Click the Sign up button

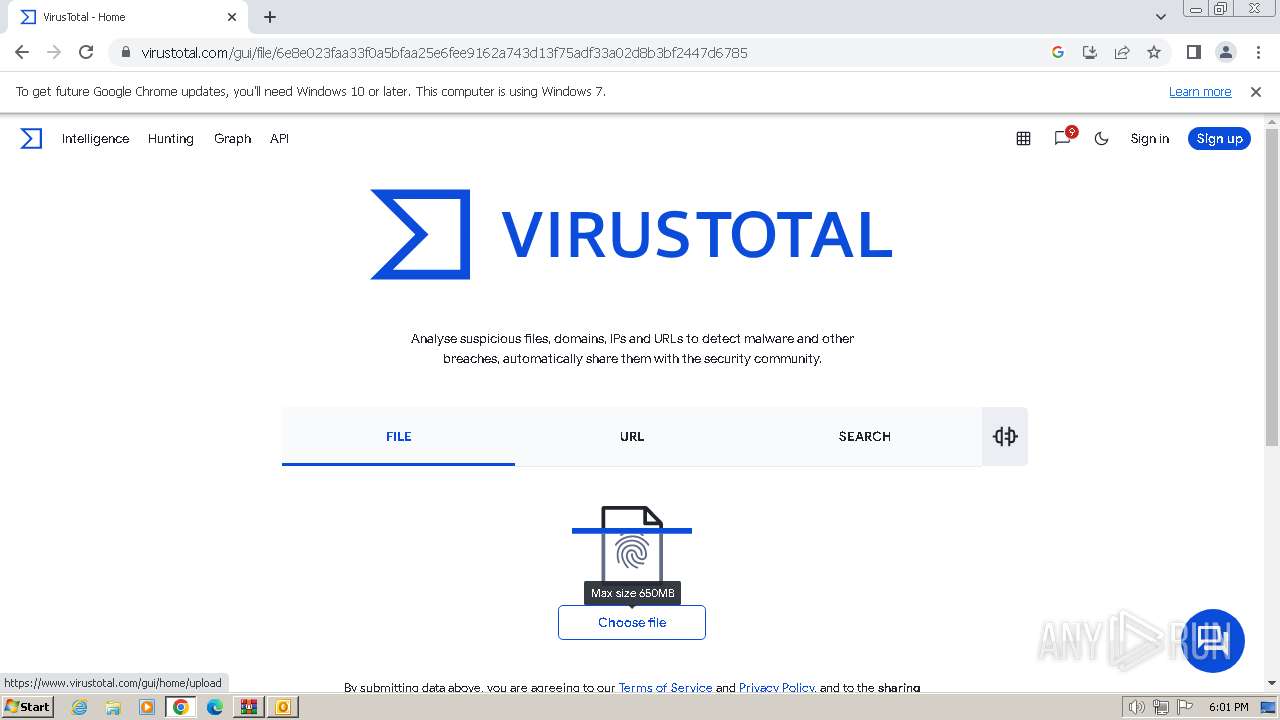point(1219,139)
